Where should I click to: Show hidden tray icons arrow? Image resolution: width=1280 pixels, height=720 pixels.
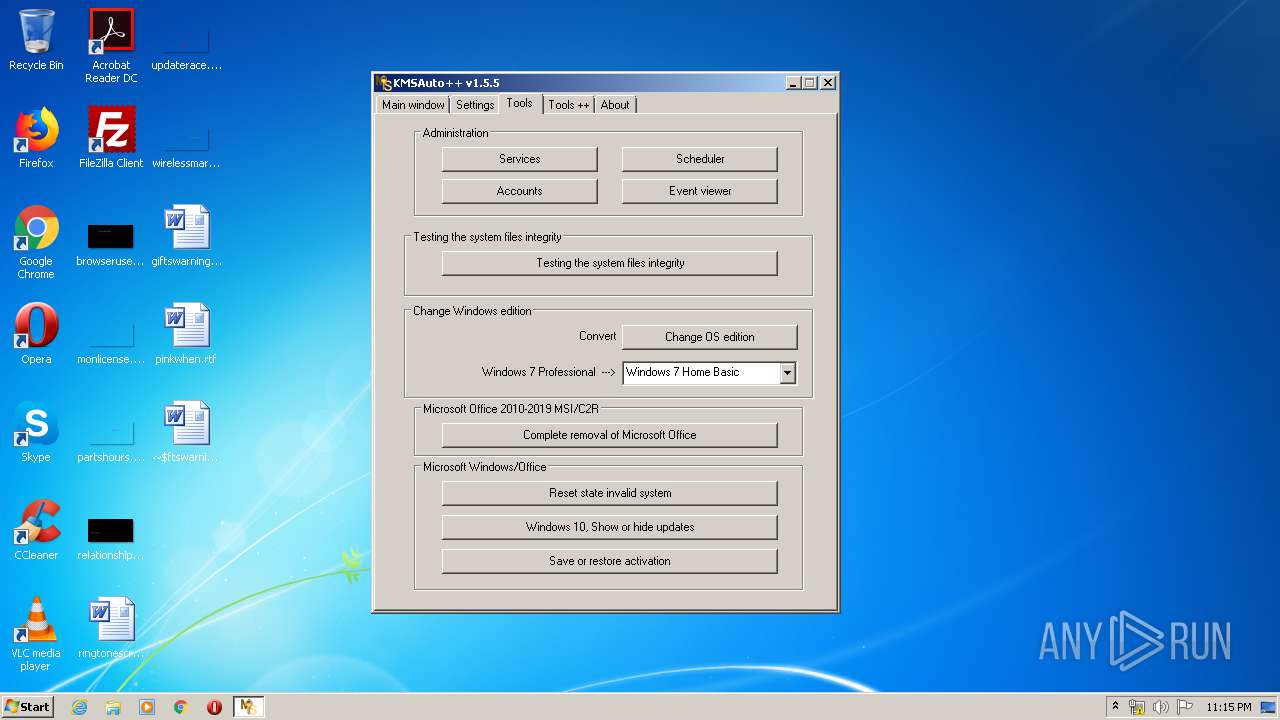(x=1115, y=707)
